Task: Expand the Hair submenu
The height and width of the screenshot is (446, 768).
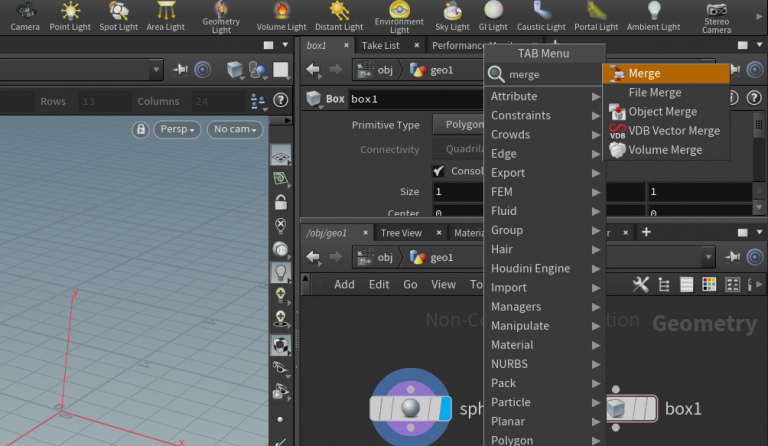Action: tap(545, 249)
